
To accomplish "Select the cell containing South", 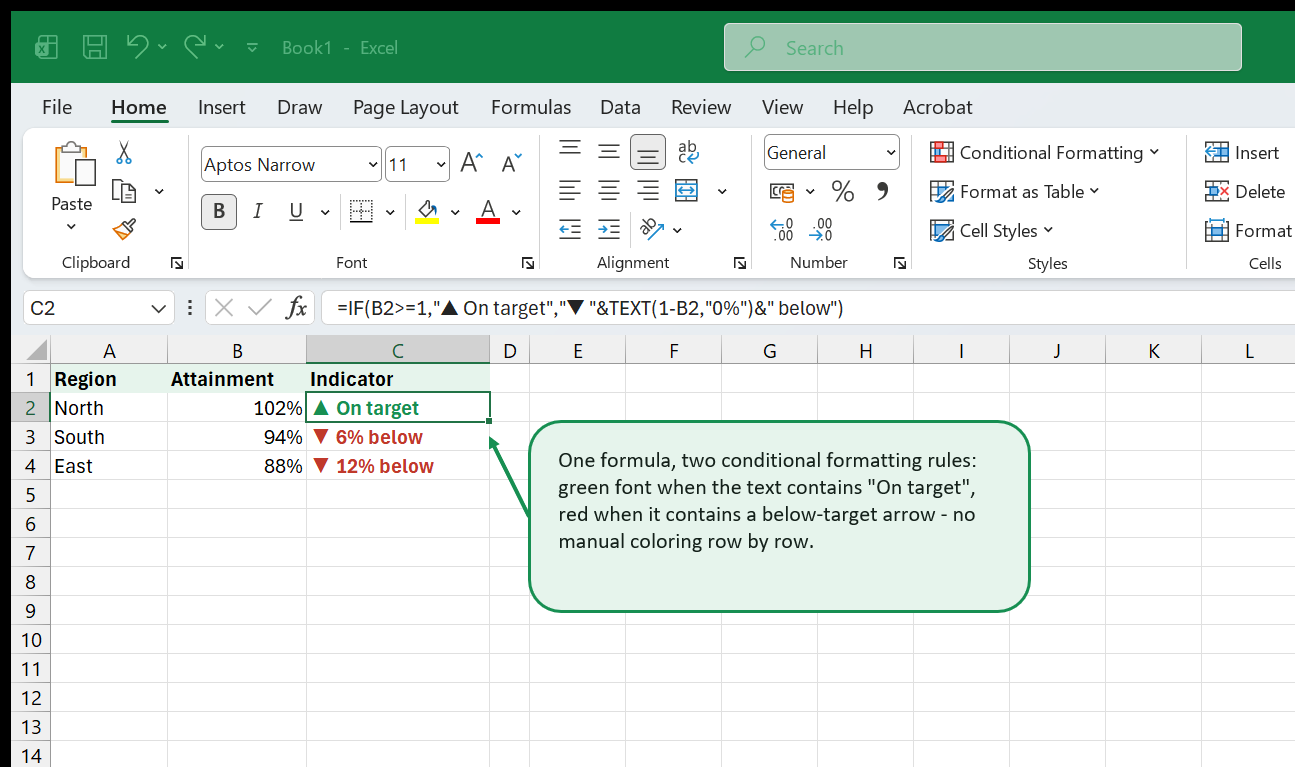I will pos(109,437).
